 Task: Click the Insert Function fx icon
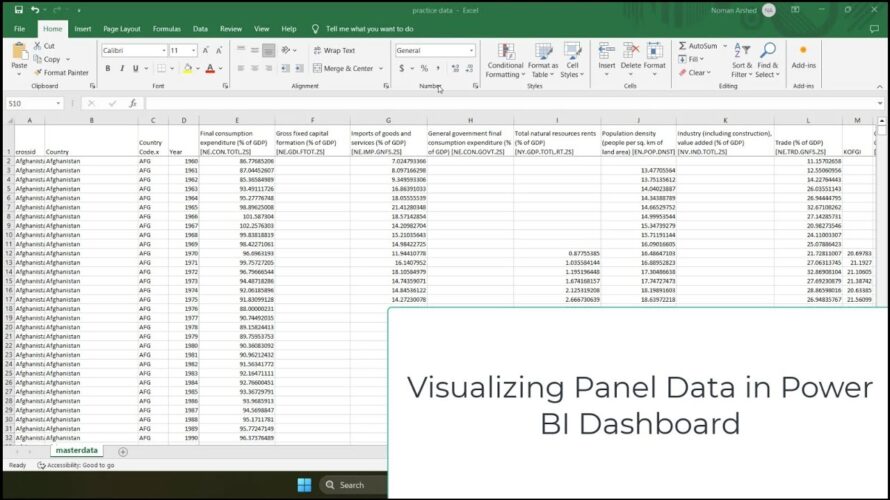[132, 103]
